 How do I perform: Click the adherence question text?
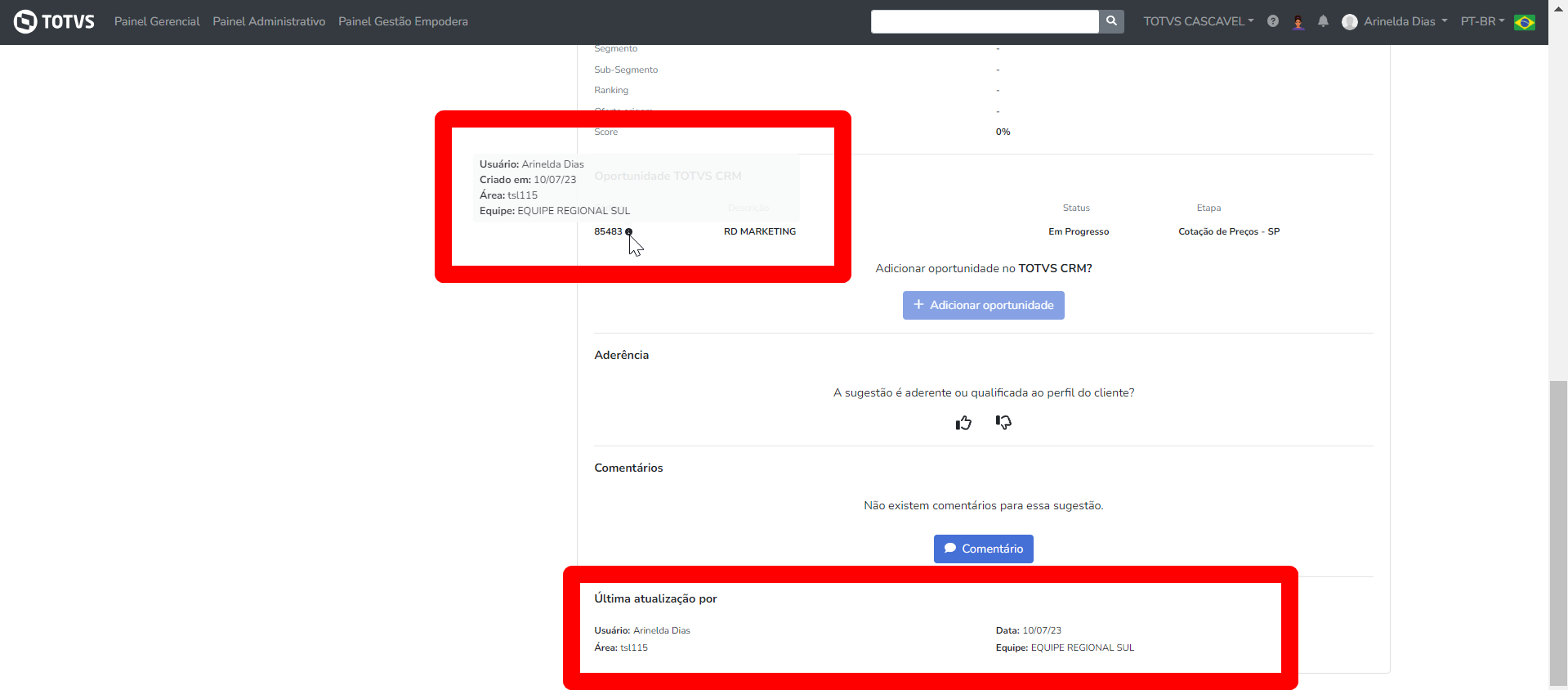pyautogui.click(x=984, y=392)
